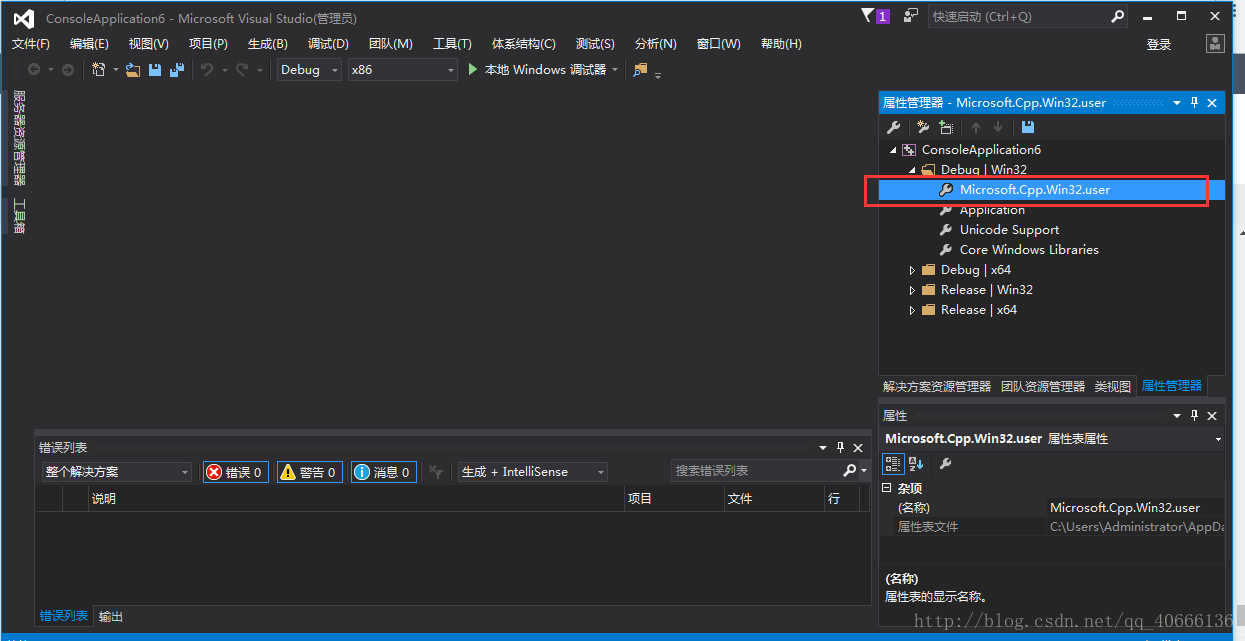
Task: Open the 工具(T) menu
Action: (452, 44)
